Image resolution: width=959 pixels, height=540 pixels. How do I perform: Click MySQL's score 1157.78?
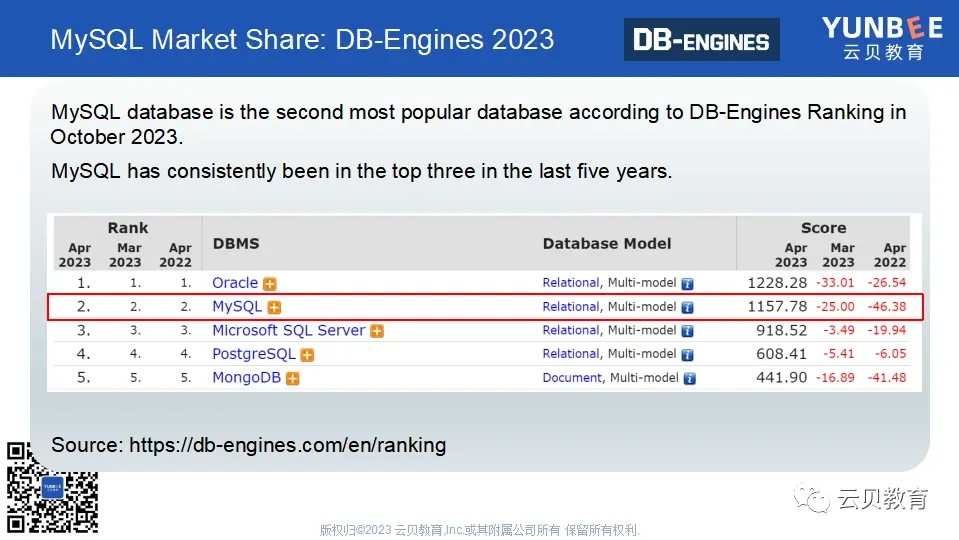tap(777, 306)
